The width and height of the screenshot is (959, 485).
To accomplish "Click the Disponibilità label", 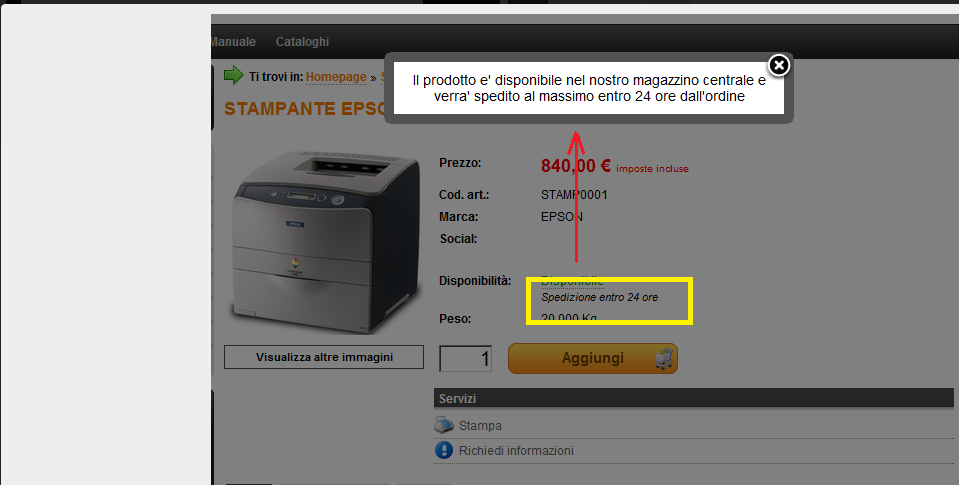I will coord(475,281).
